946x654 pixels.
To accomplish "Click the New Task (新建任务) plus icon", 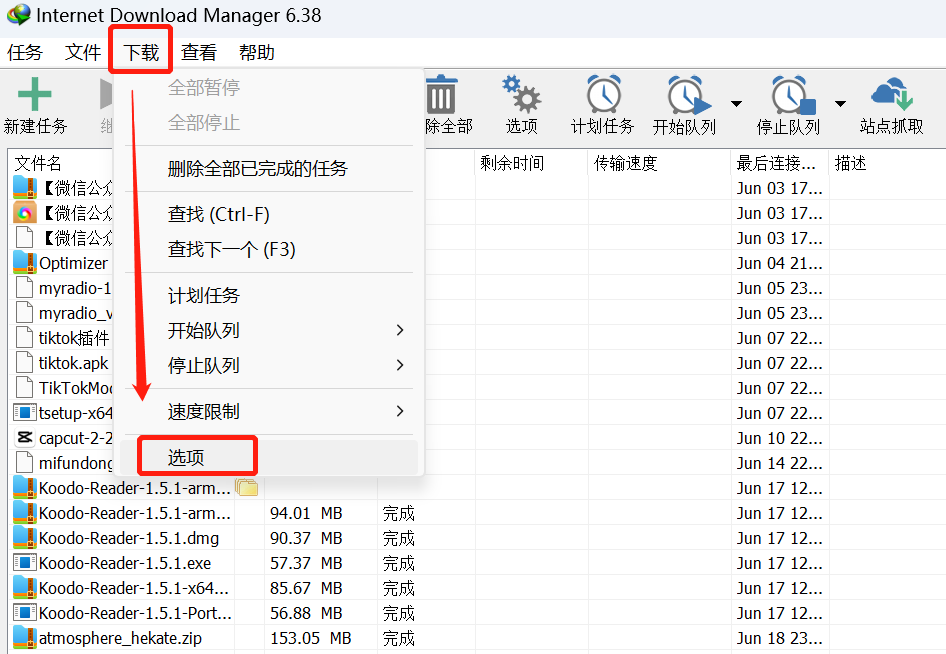I will coord(34,94).
